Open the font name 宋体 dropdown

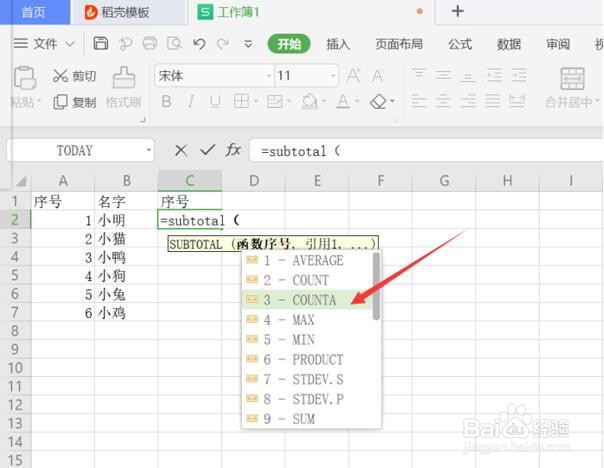(269, 75)
